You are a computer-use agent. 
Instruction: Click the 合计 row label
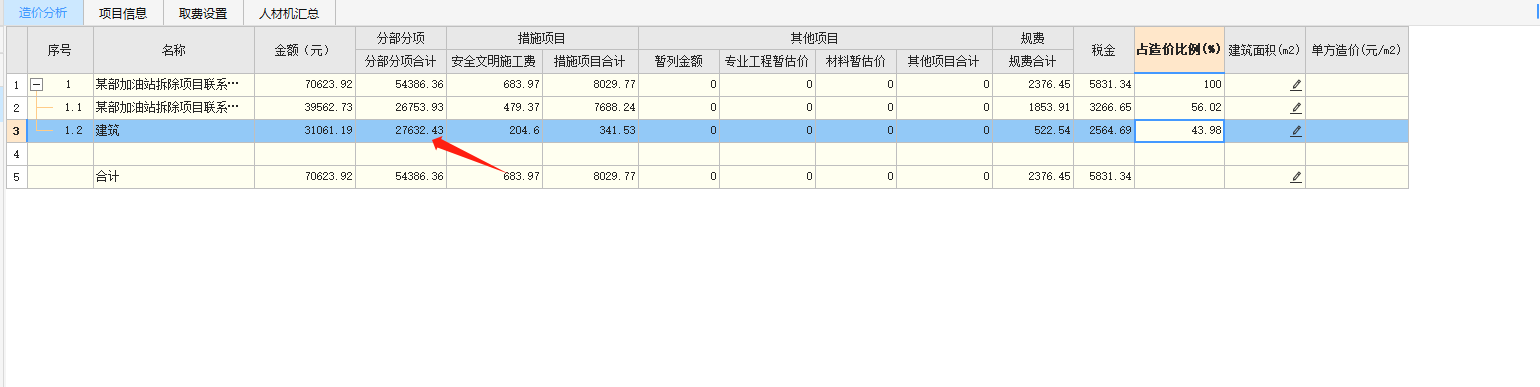174,177
